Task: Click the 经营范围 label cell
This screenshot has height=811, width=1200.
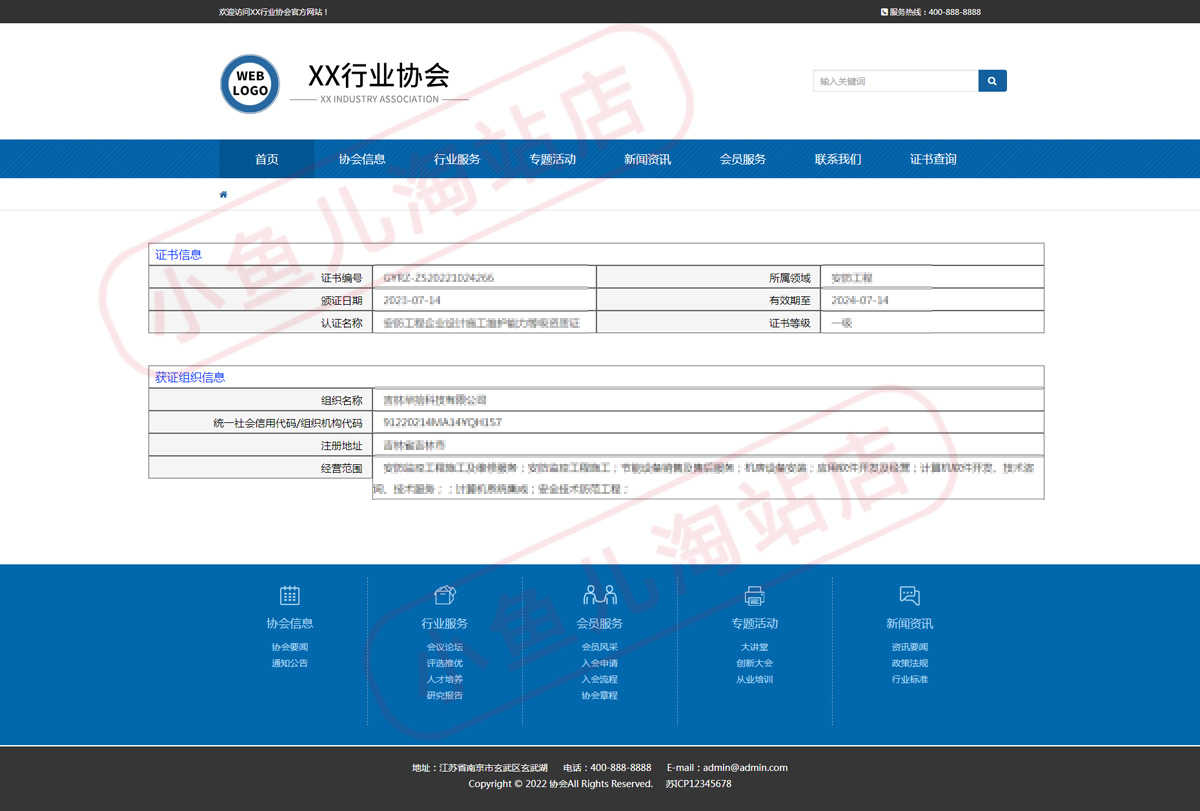Action: (x=260, y=468)
